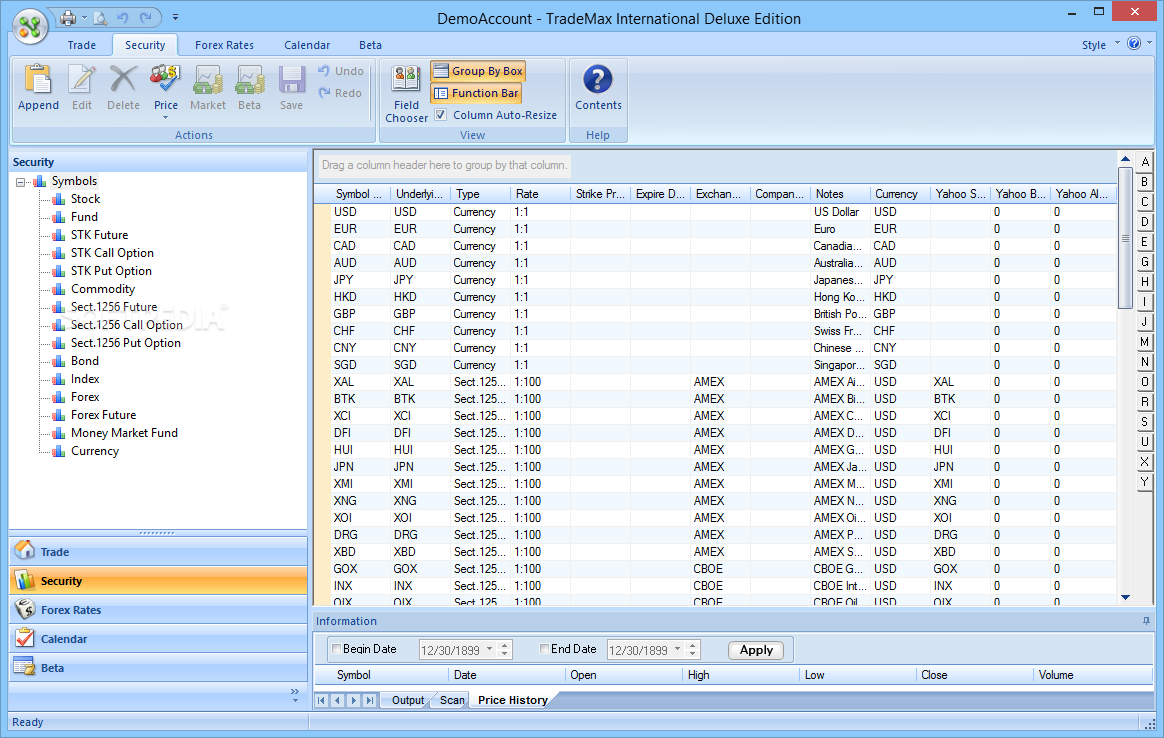The height and width of the screenshot is (738, 1164).
Task: Pin the Information panel
Action: (1146, 621)
